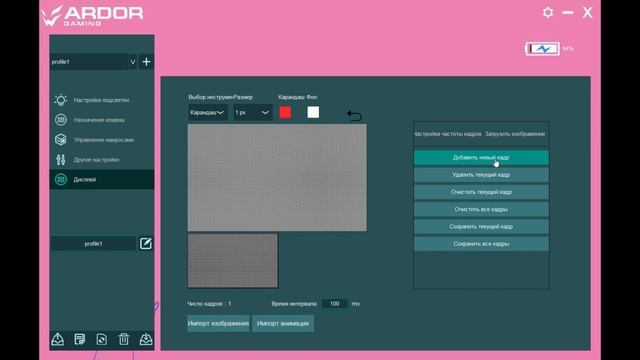Screen dimensions: 640x360
Task: Click on the large gray drawing canvas
Action: (277, 178)
